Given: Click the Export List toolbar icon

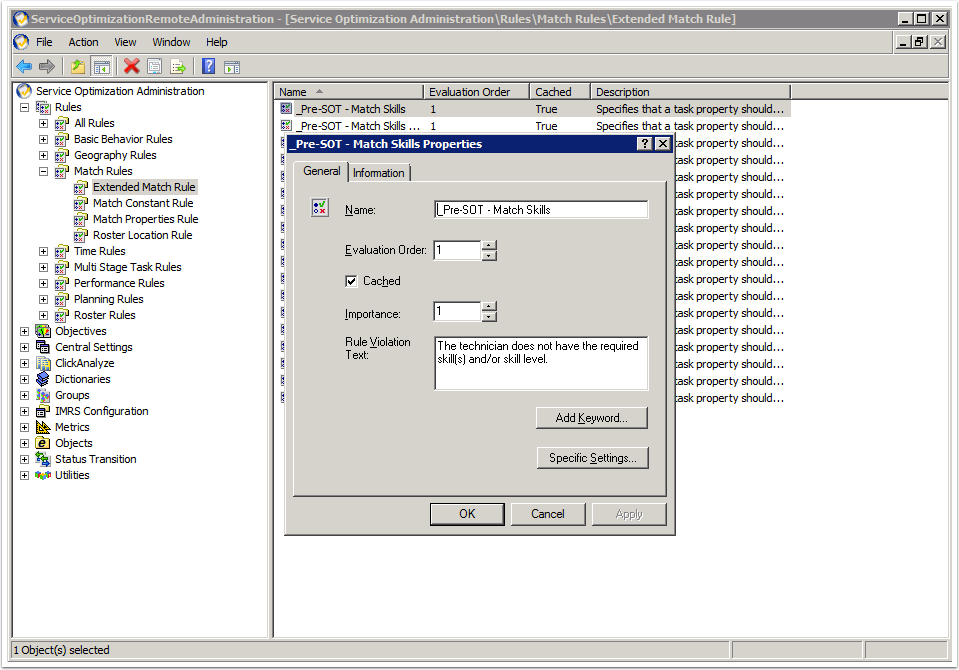Looking at the screenshot, I should tap(178, 67).
